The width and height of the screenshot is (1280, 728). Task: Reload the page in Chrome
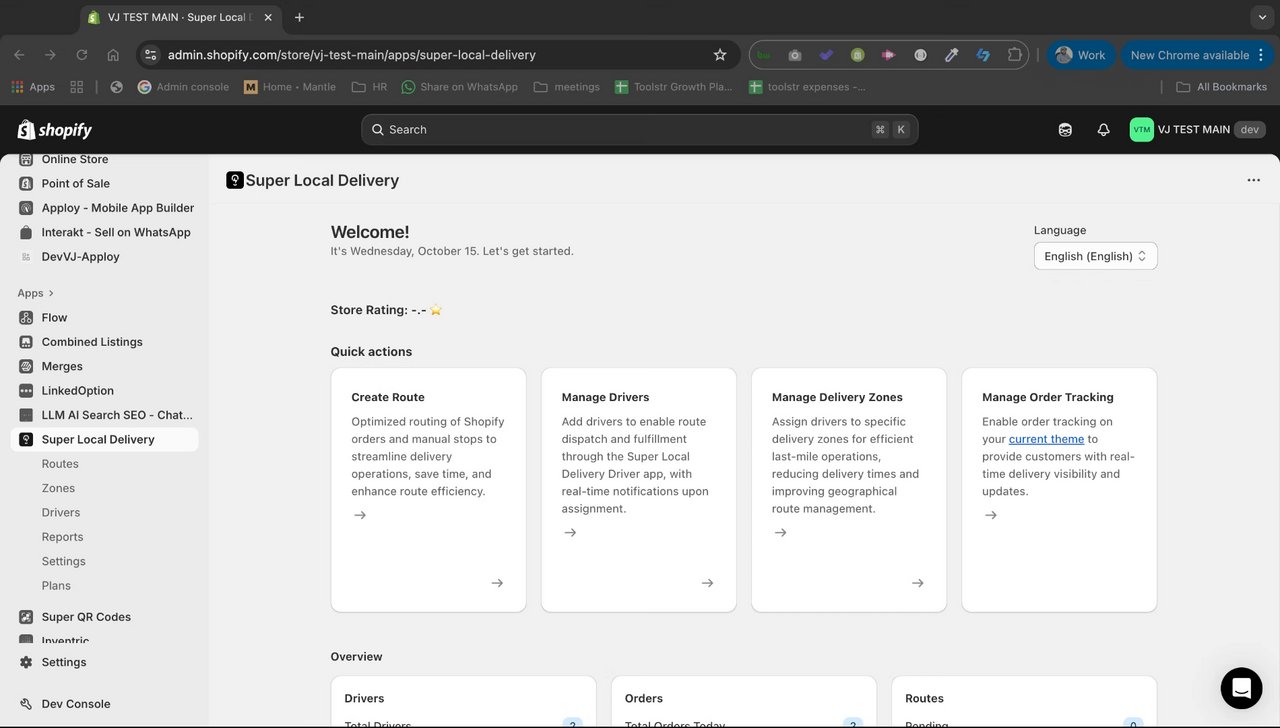click(x=82, y=55)
